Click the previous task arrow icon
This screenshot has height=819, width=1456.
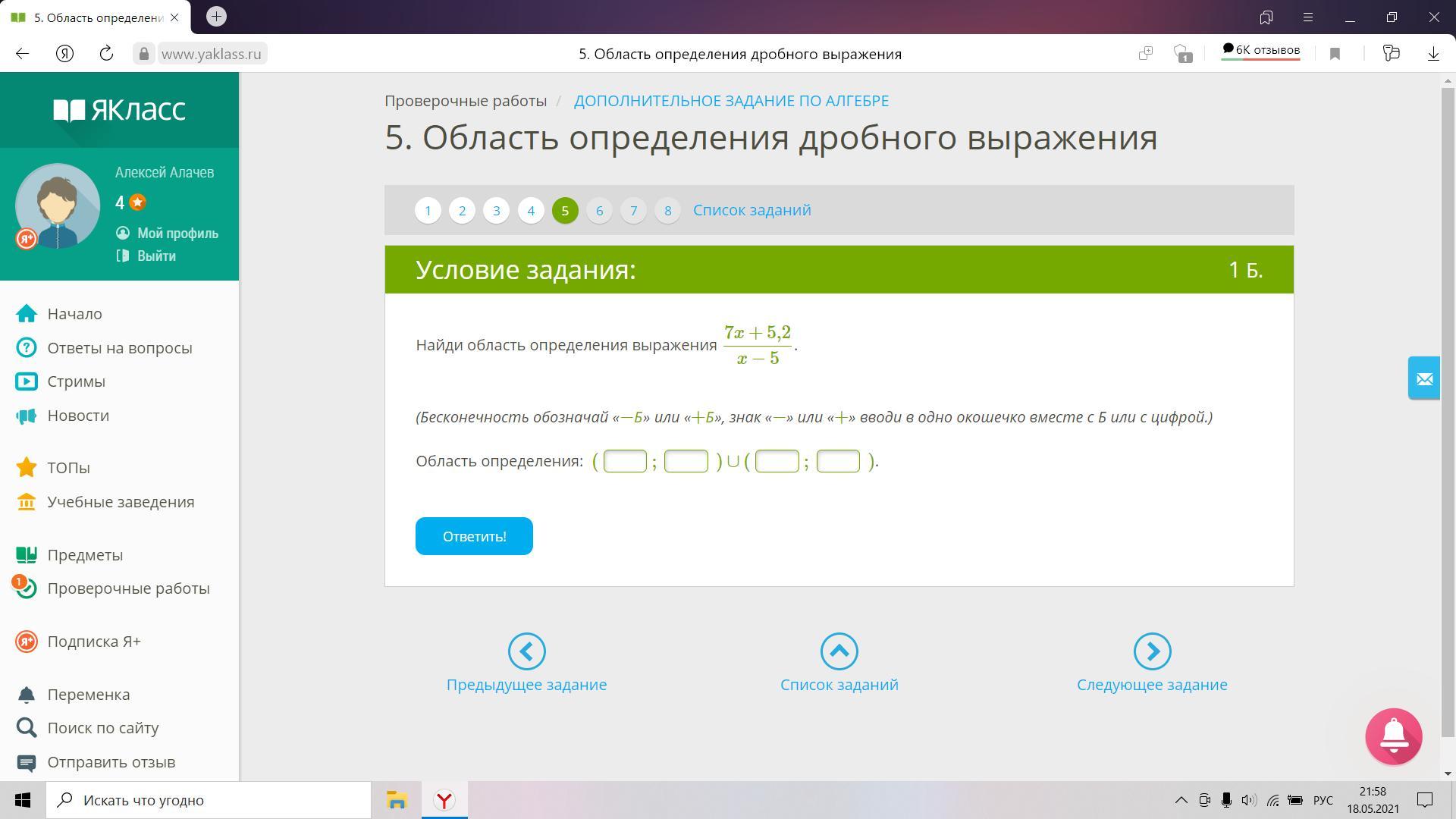click(x=526, y=651)
